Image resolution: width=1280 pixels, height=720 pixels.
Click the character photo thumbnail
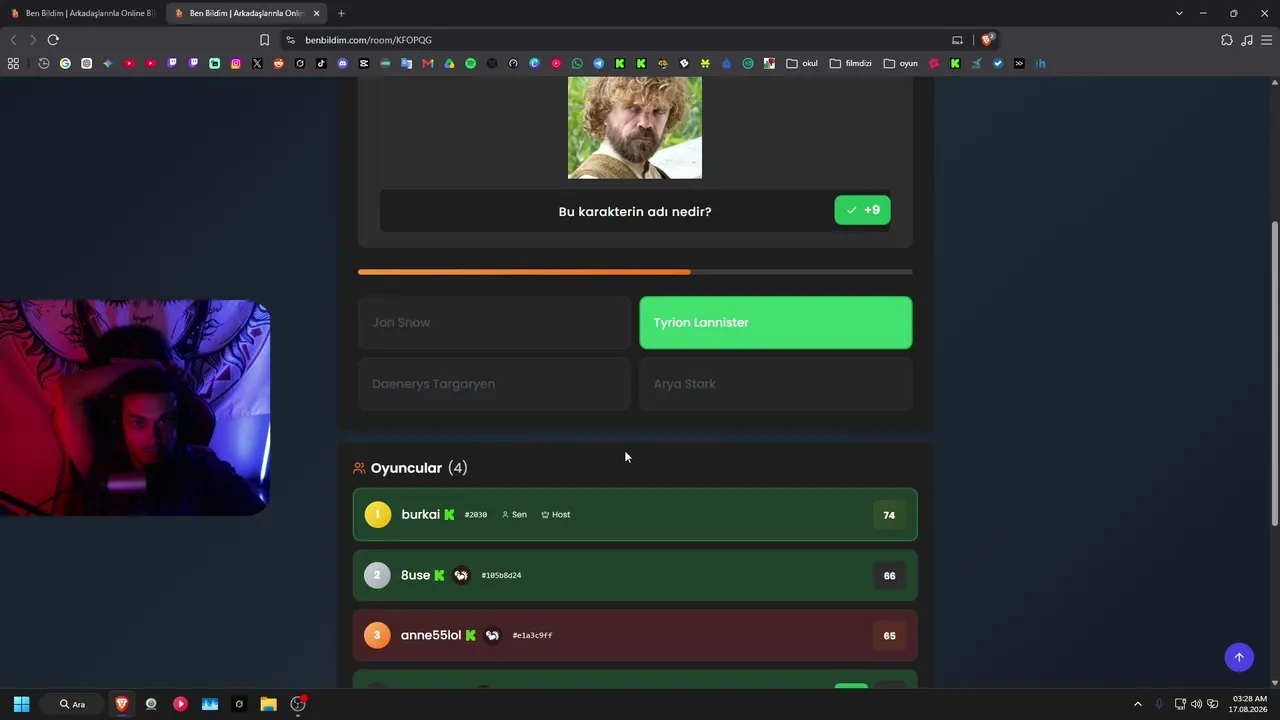click(x=635, y=128)
